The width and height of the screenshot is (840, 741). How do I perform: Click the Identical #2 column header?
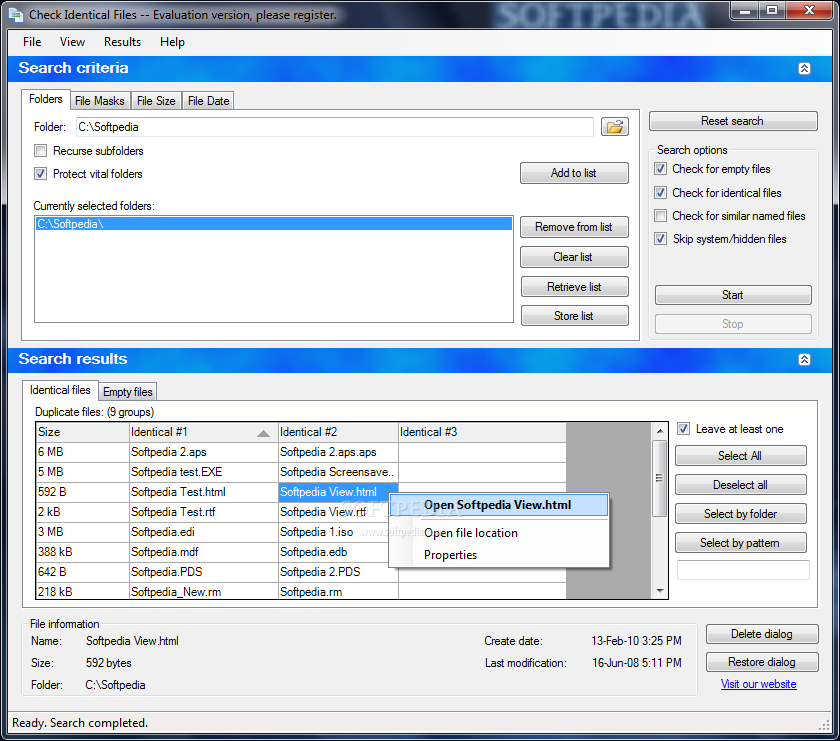tap(338, 432)
